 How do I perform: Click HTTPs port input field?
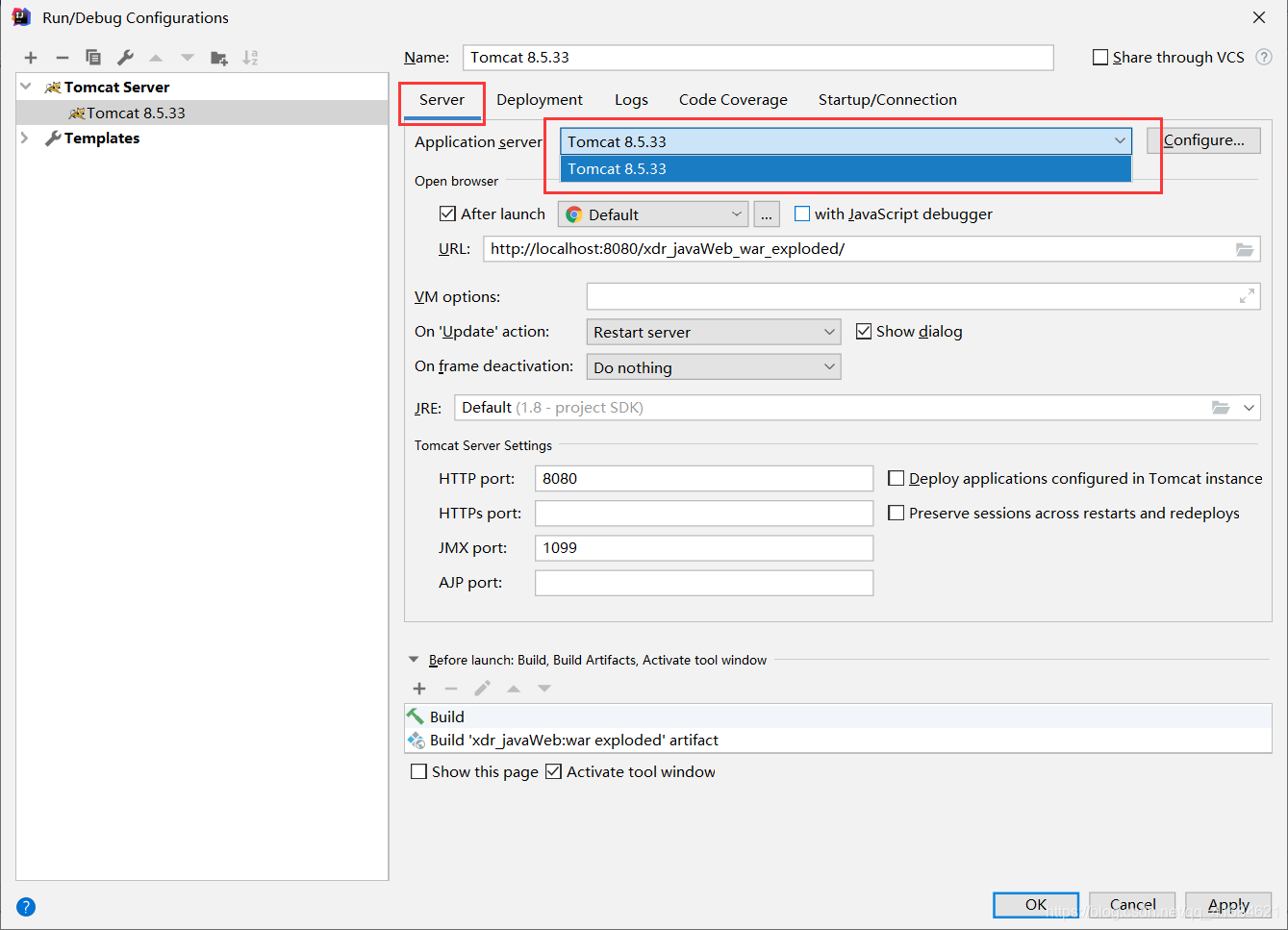coord(704,513)
